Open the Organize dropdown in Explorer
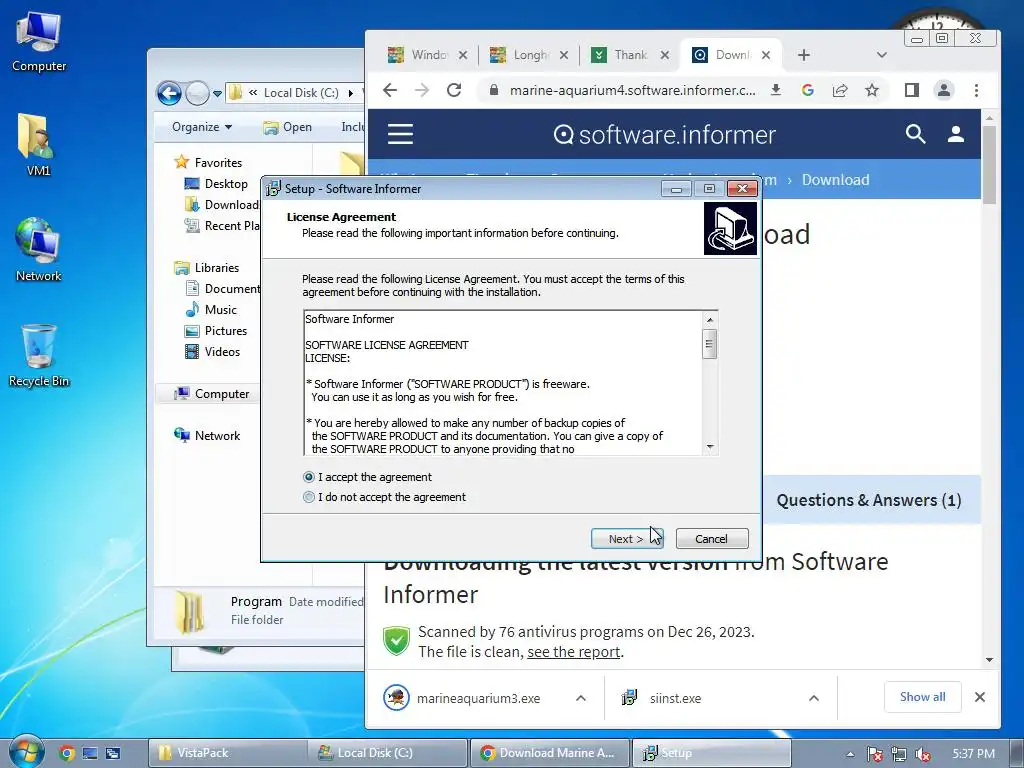The width and height of the screenshot is (1024, 768). (202, 127)
